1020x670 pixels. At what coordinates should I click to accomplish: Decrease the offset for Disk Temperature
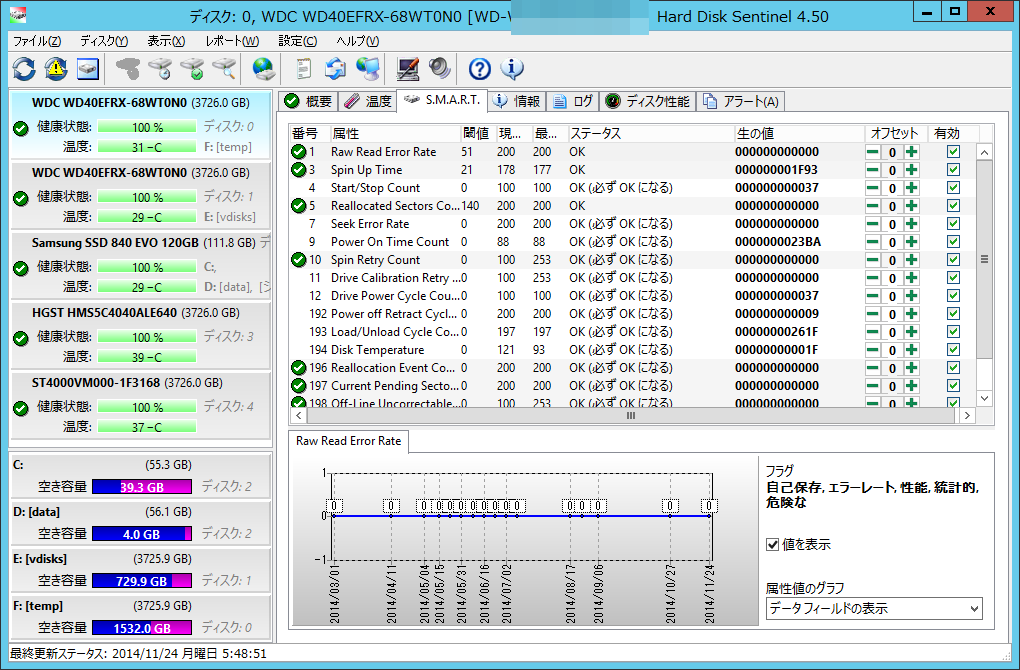click(872, 350)
